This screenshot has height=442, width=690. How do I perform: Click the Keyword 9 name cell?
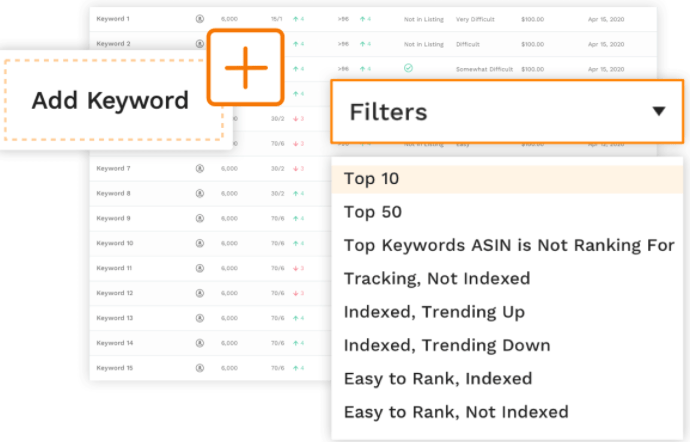[113, 218]
